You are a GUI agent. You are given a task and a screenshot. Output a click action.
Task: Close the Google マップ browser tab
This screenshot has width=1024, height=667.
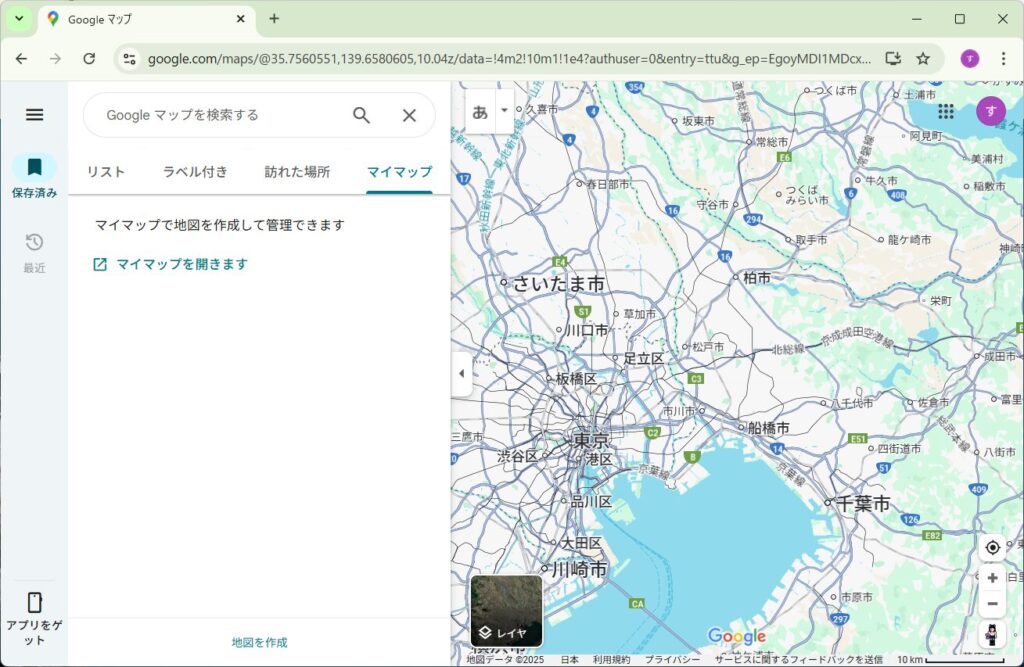click(x=240, y=19)
